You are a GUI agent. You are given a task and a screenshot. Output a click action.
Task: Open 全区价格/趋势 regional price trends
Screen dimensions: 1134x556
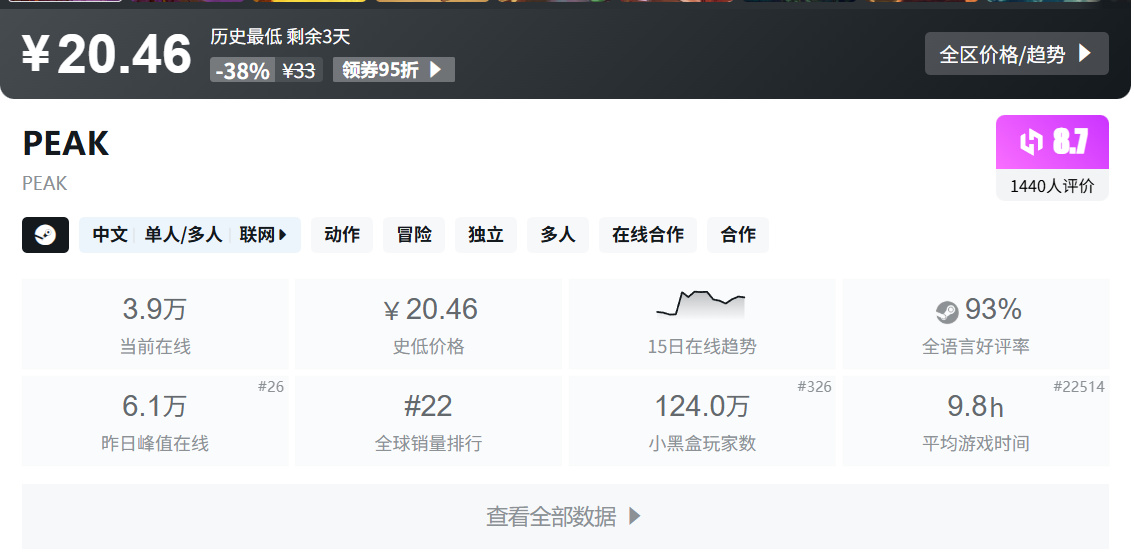coord(1016,54)
